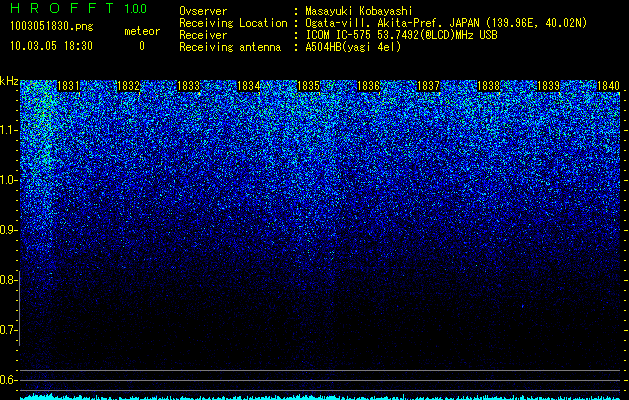Click the Ogata-vill. Akita-Pref. JAPAN location text
Image resolution: width=629 pixels, height=400 pixels.
click(x=445, y=23)
